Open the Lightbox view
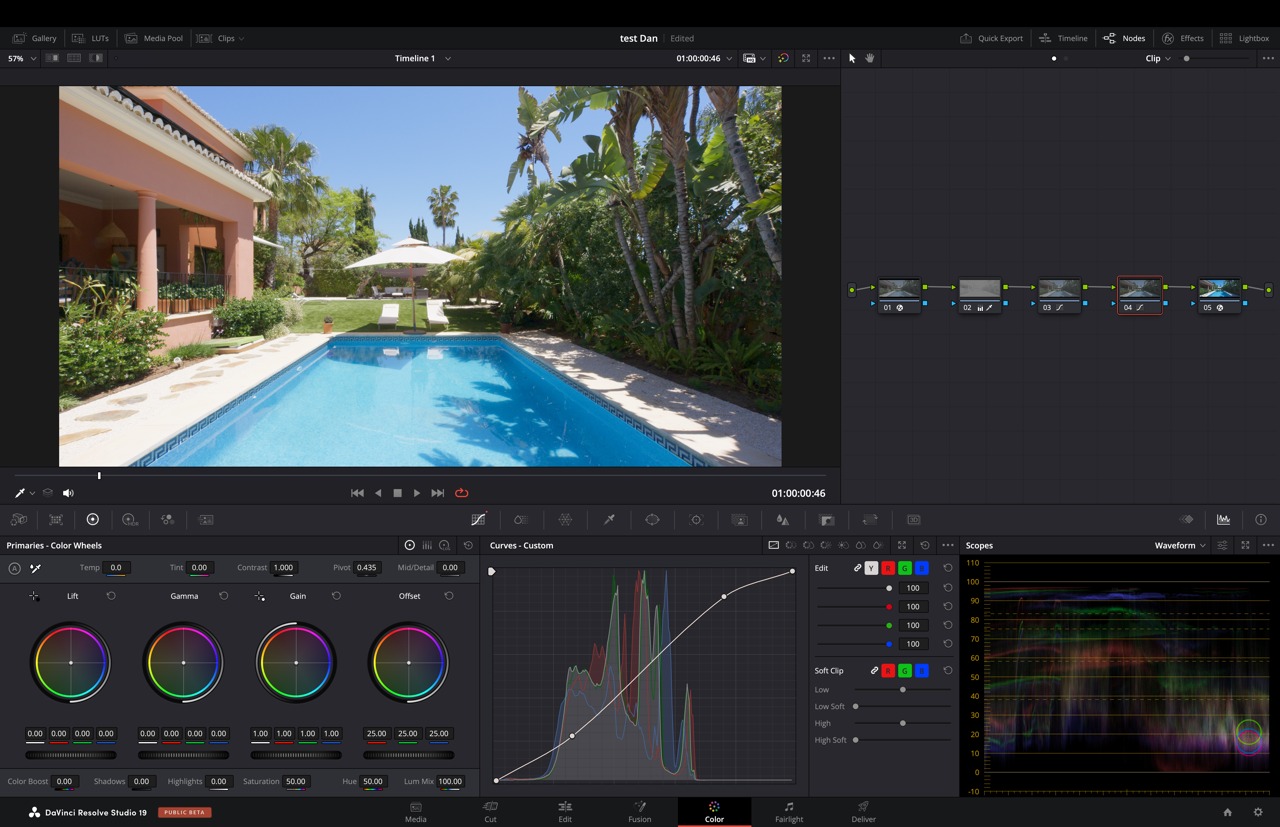The width and height of the screenshot is (1280, 827). [1245, 39]
